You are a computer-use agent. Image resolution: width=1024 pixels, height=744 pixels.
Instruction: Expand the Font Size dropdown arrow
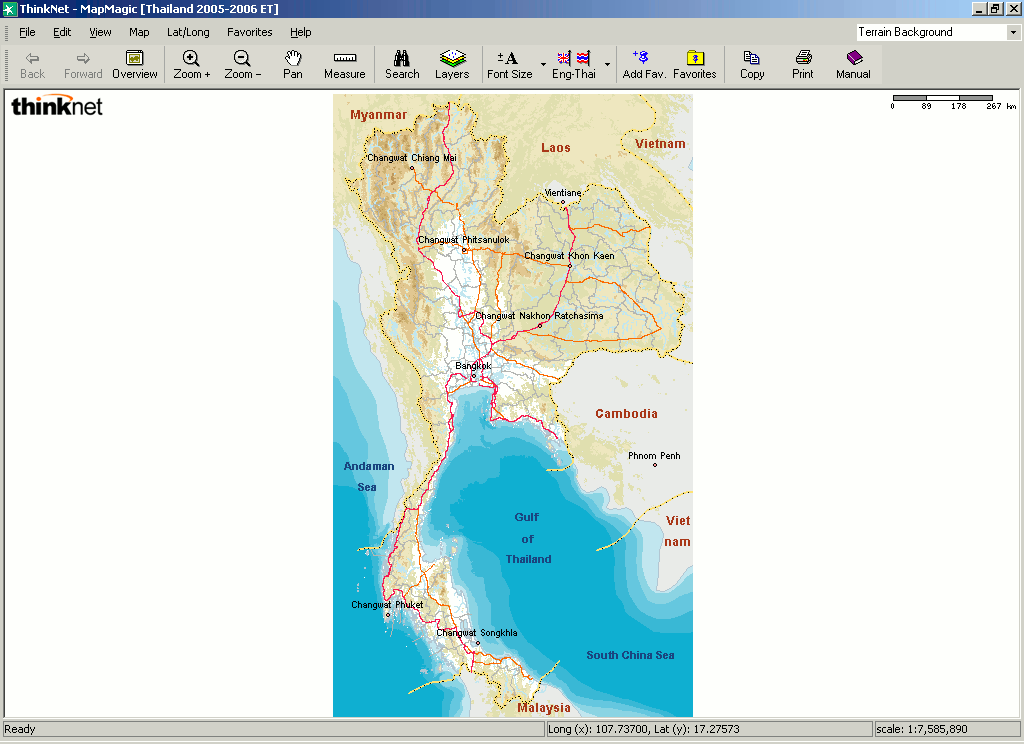[543, 64]
